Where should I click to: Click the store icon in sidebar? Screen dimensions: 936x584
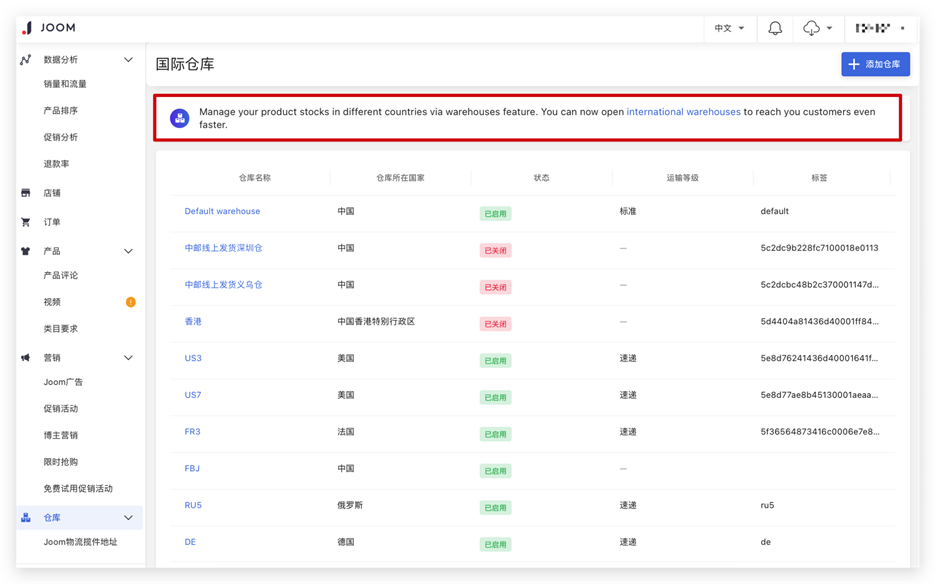(x=26, y=193)
